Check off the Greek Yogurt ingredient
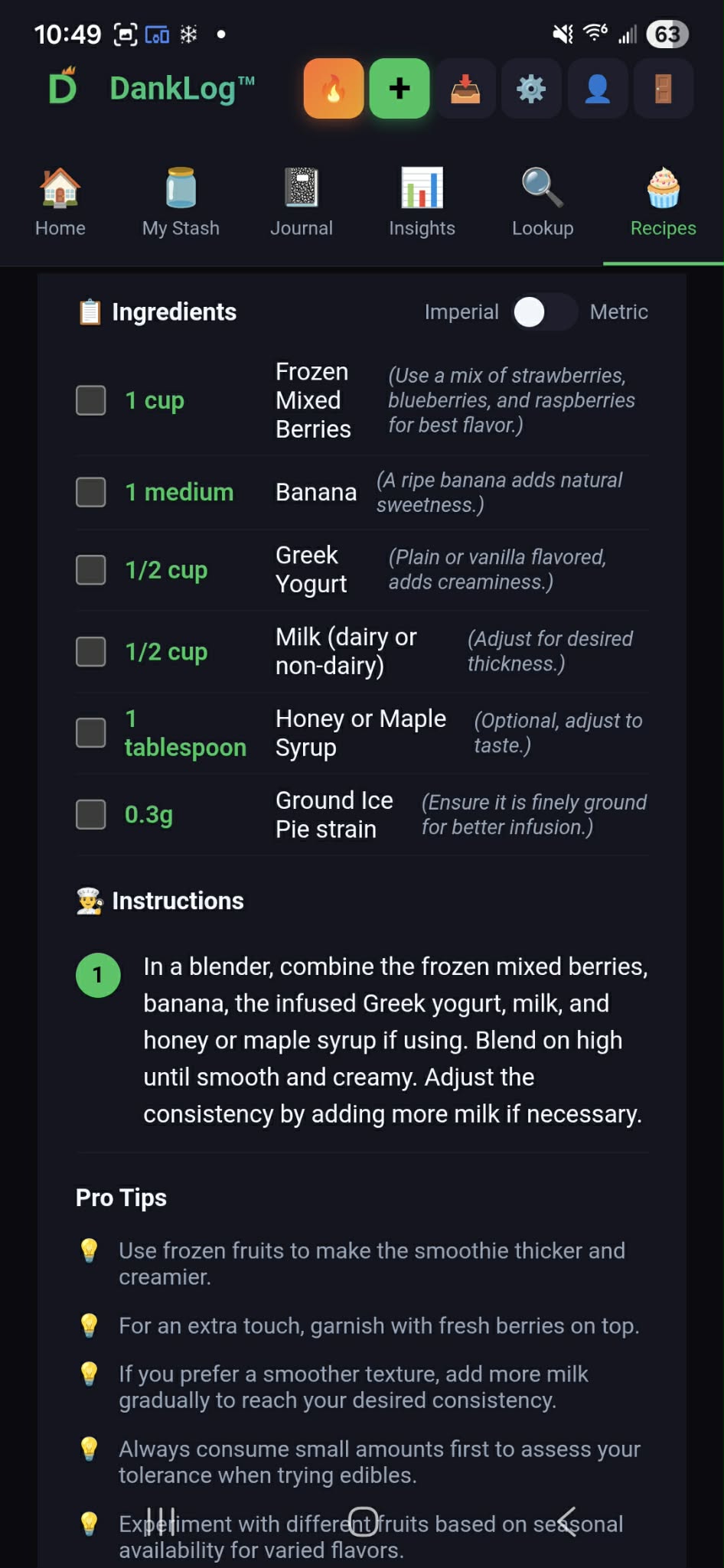 pyautogui.click(x=90, y=569)
